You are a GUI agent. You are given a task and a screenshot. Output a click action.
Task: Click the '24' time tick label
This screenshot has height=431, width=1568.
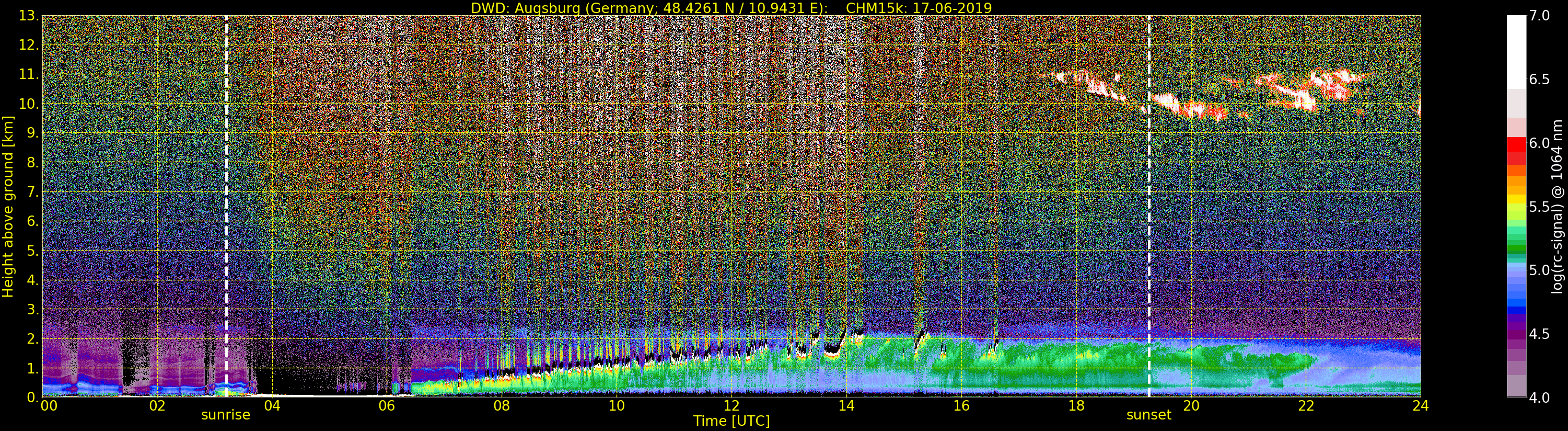1421,406
